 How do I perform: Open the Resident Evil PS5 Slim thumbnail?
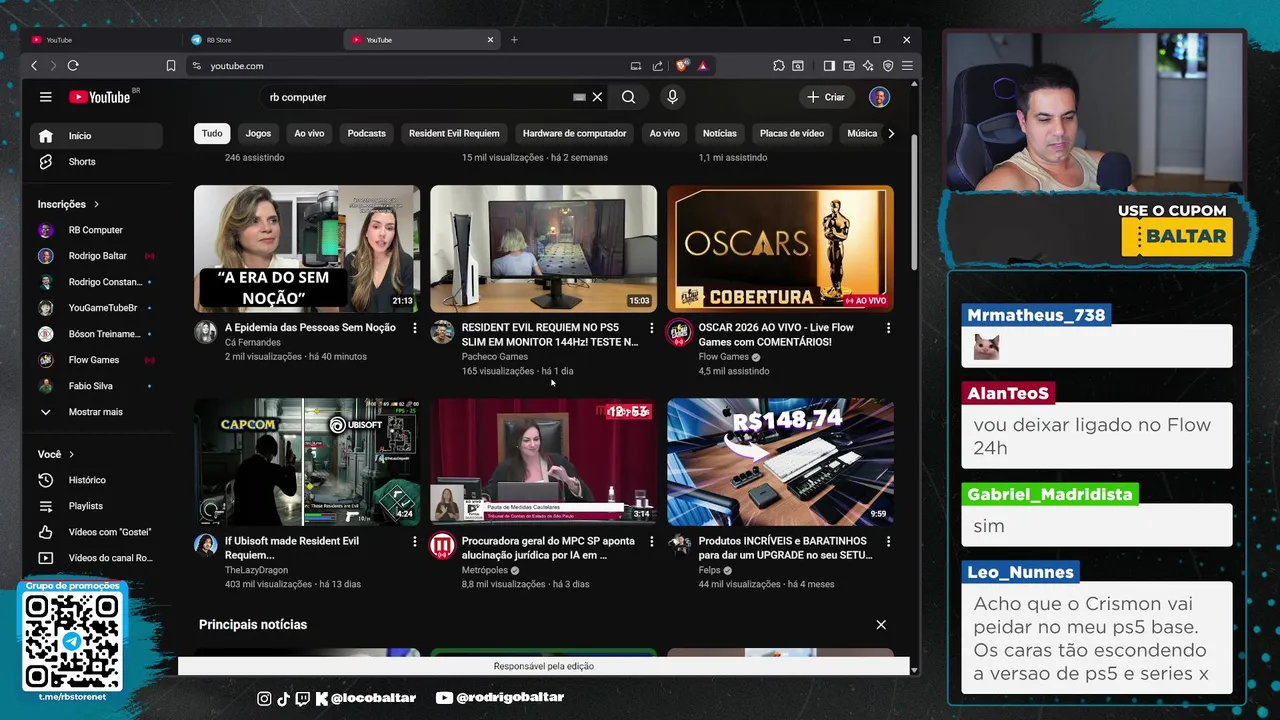pyautogui.click(x=543, y=248)
